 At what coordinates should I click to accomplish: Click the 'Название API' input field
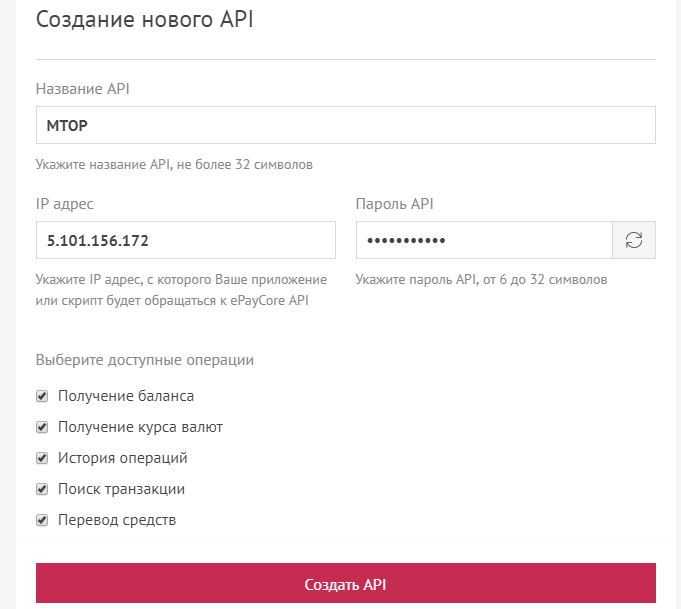(345, 125)
